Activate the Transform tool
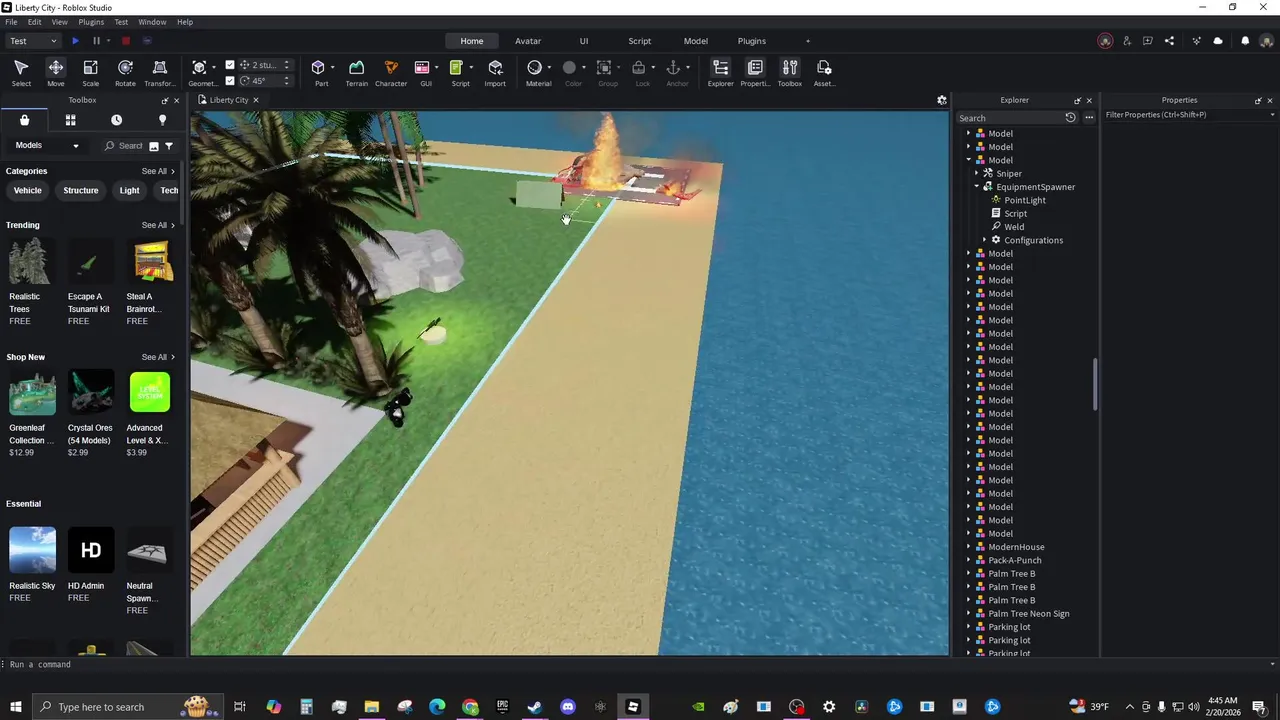Image resolution: width=1280 pixels, height=720 pixels. 160,73
